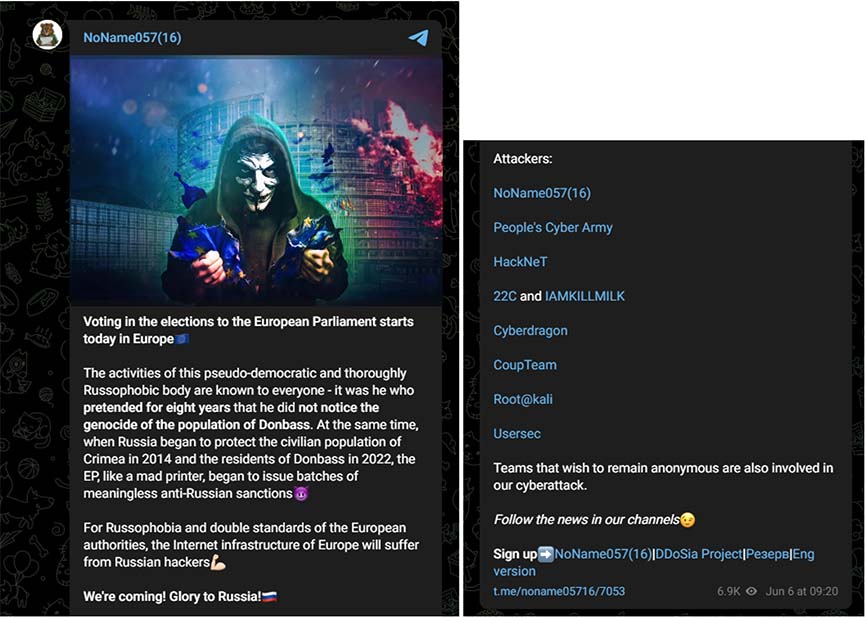Open the NoName057(16) channel title
This screenshot has height=617, width=866.
132,38
